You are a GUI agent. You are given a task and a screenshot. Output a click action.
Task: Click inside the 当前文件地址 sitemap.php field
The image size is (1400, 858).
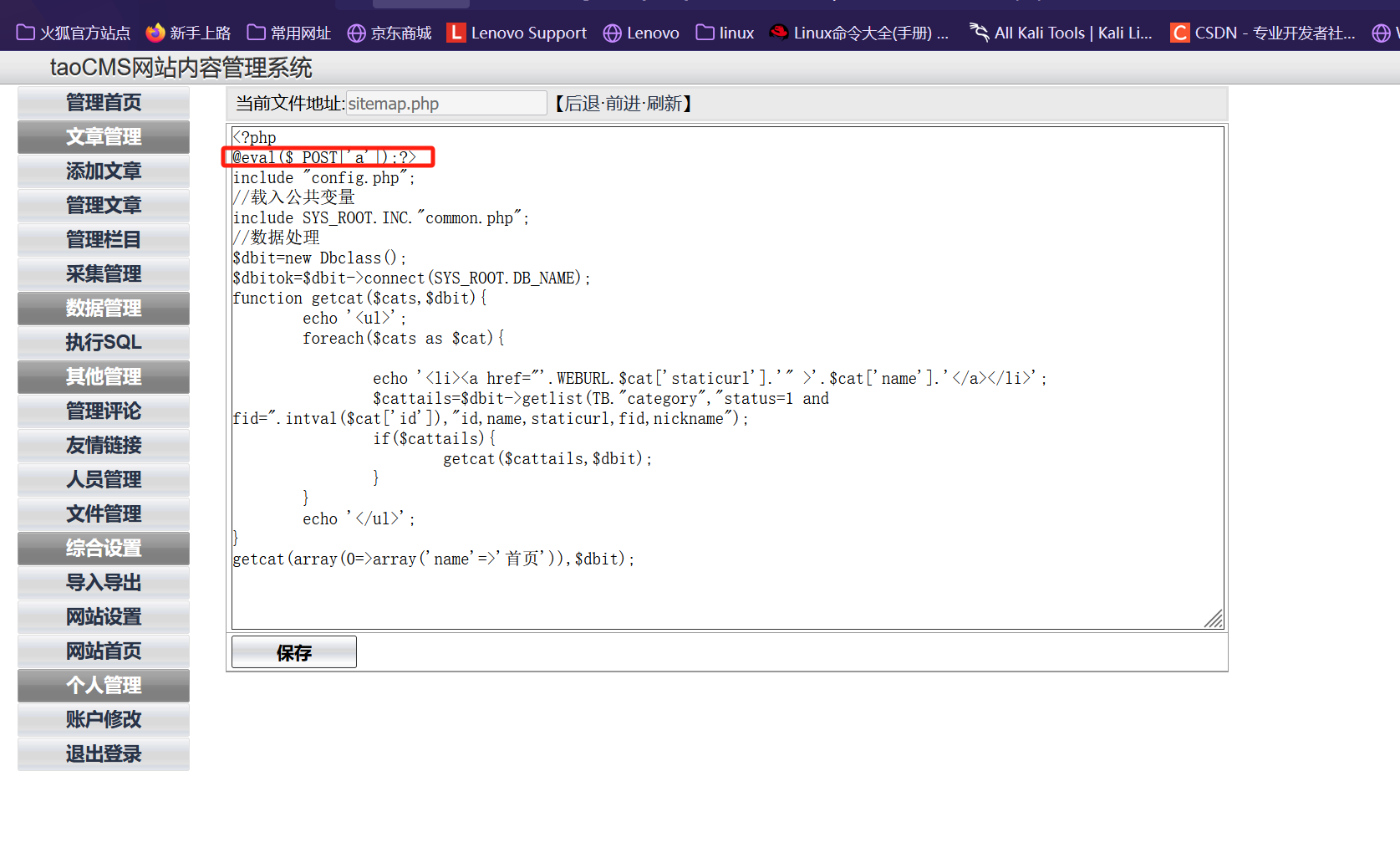click(x=445, y=104)
